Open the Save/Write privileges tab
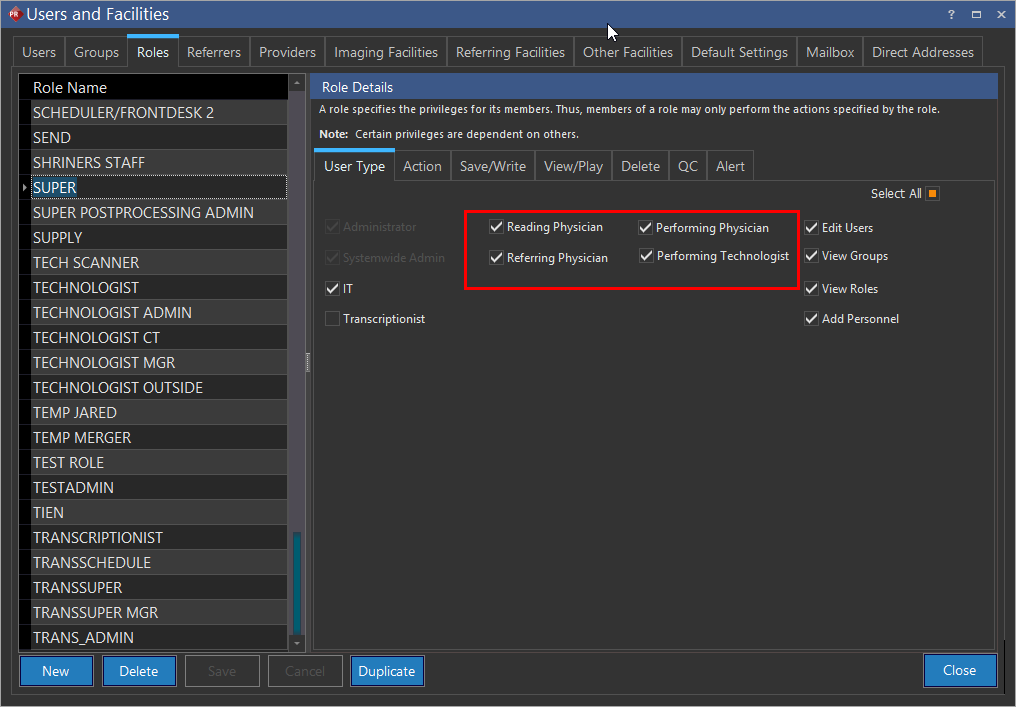The image size is (1016, 707). [x=492, y=166]
